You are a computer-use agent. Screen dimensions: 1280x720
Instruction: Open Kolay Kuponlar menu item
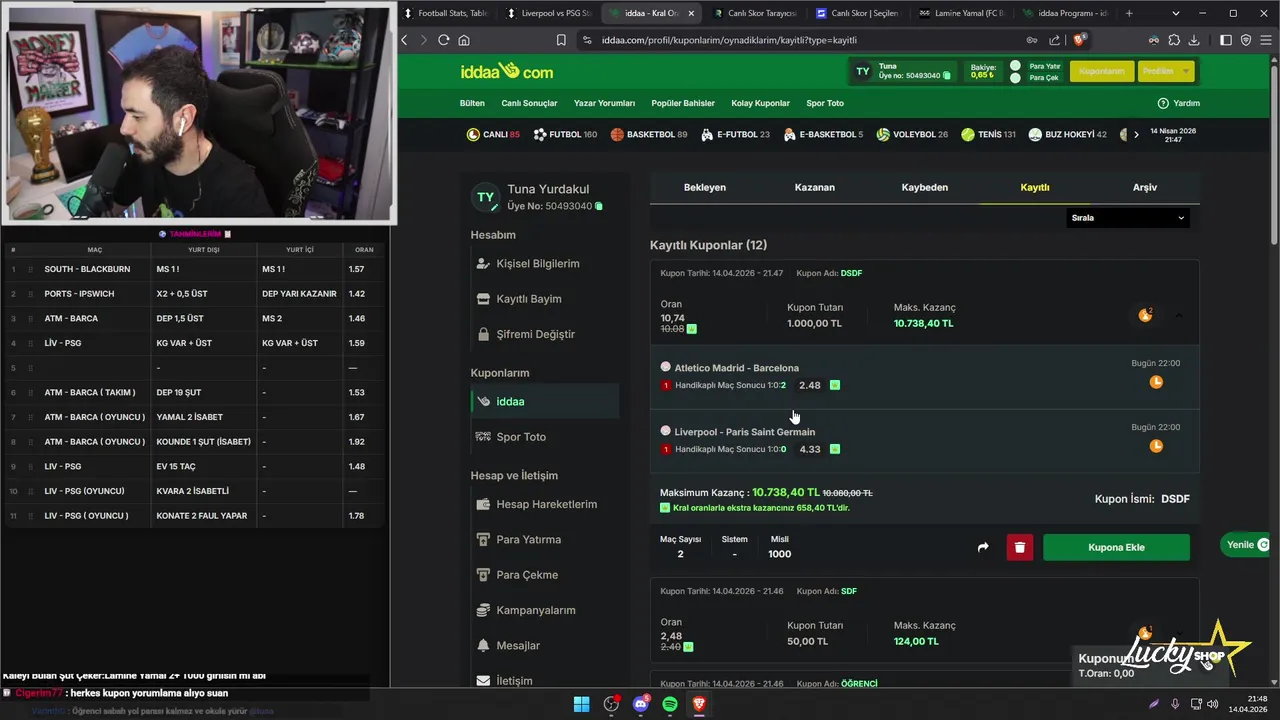(760, 103)
